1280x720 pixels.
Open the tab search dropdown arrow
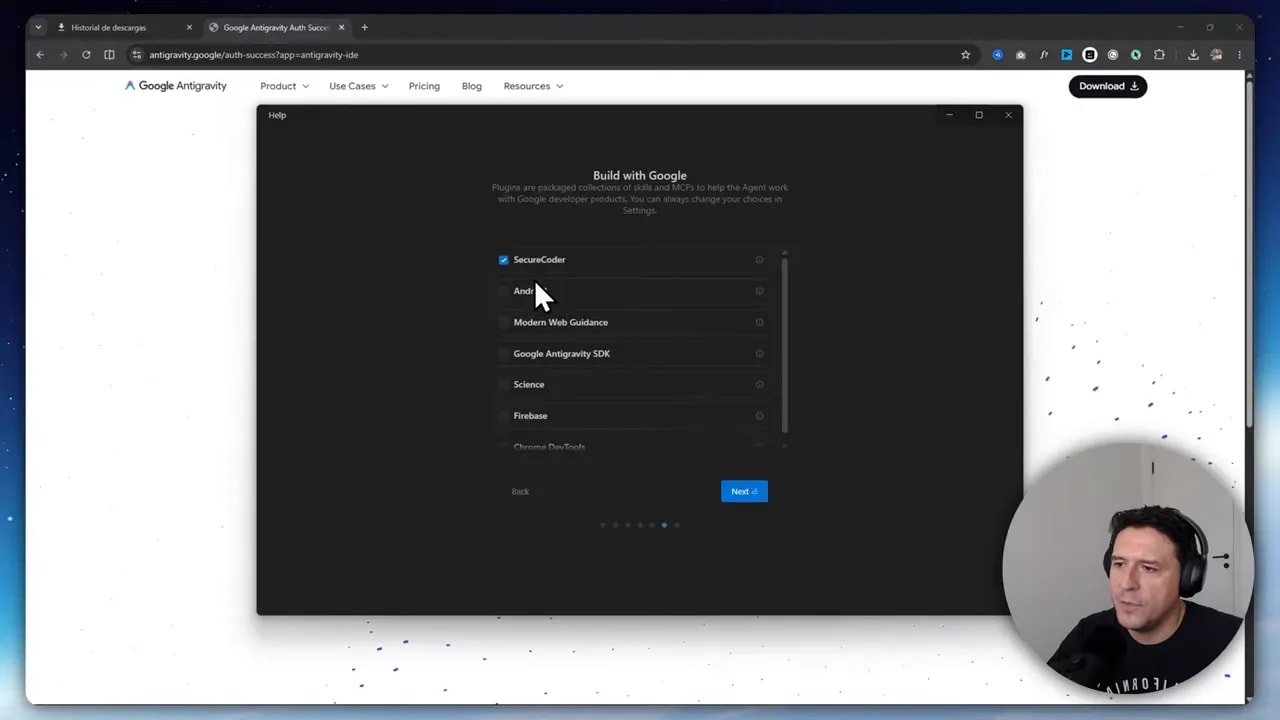[x=38, y=27]
